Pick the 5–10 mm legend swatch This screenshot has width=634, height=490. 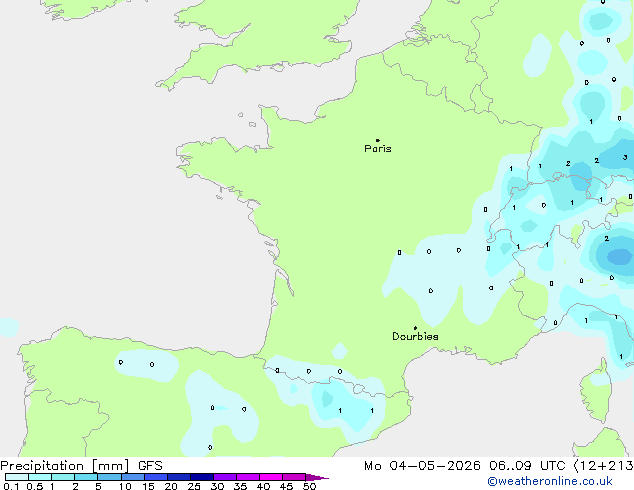tap(109, 477)
